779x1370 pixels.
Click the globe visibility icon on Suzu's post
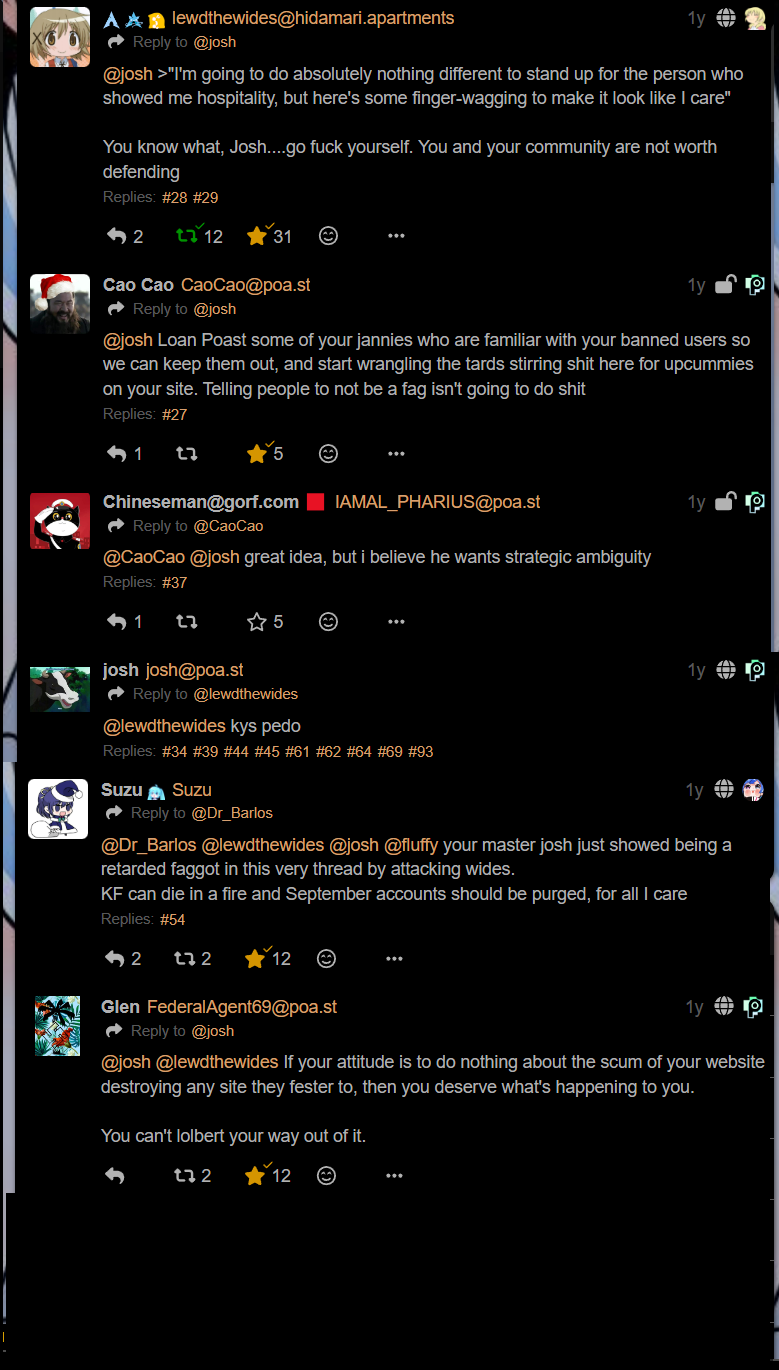coord(724,790)
